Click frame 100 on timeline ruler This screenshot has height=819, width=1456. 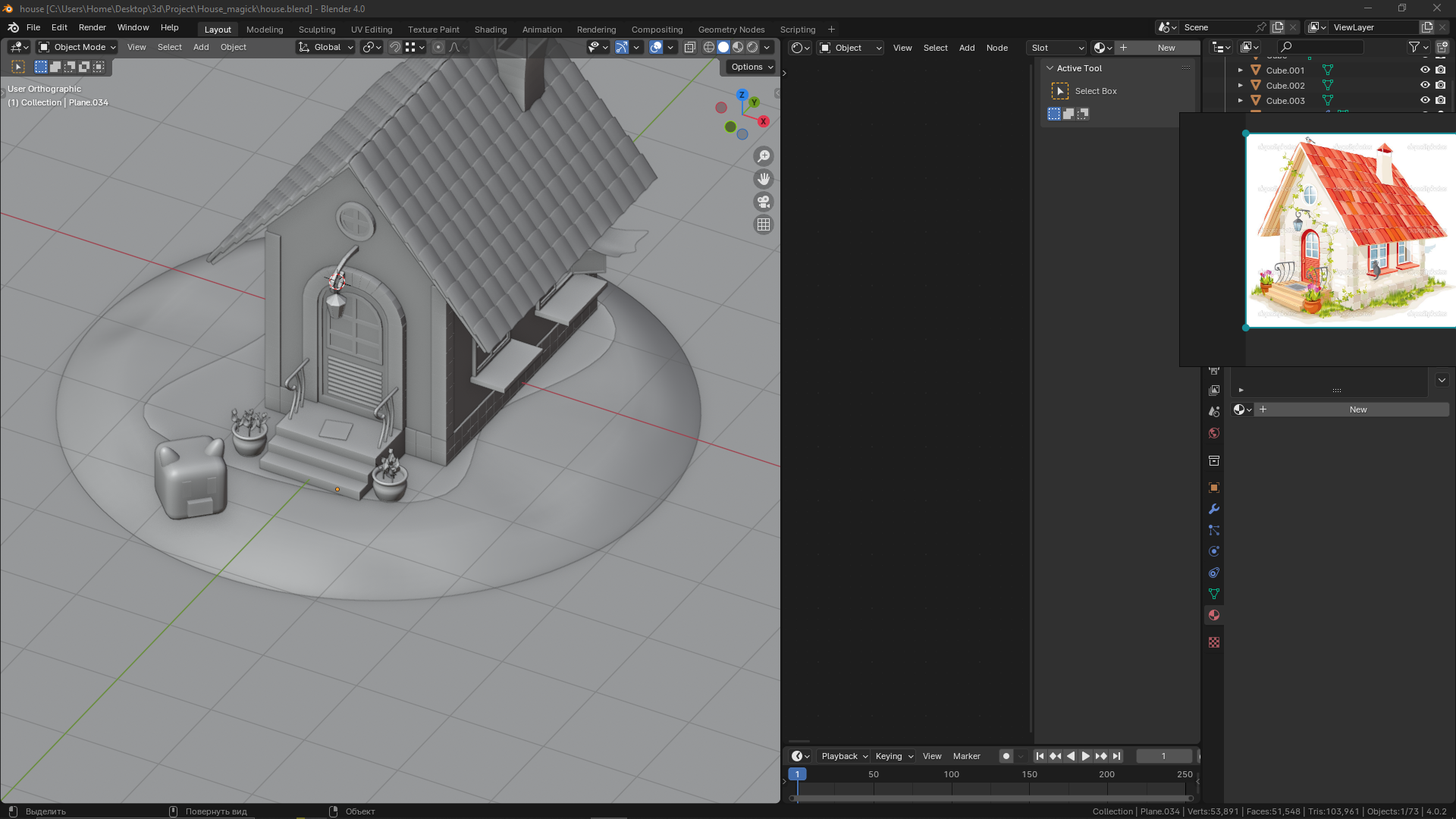951,774
